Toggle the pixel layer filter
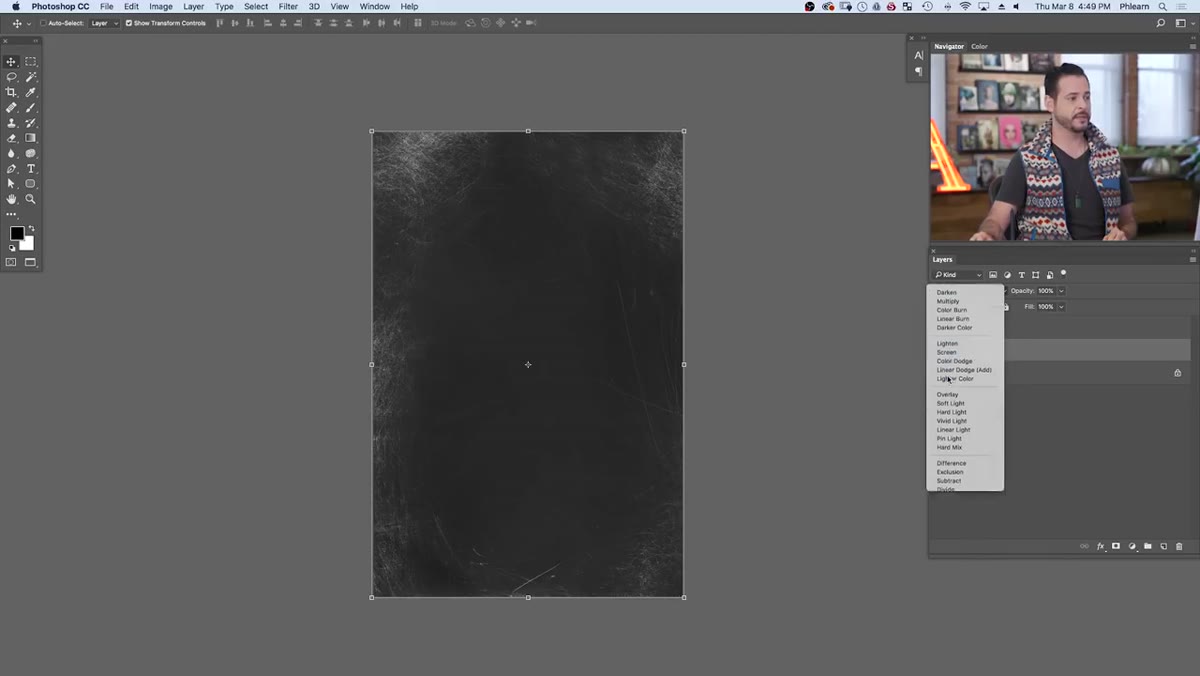Viewport: 1200px width, 676px height. pyautogui.click(x=993, y=275)
